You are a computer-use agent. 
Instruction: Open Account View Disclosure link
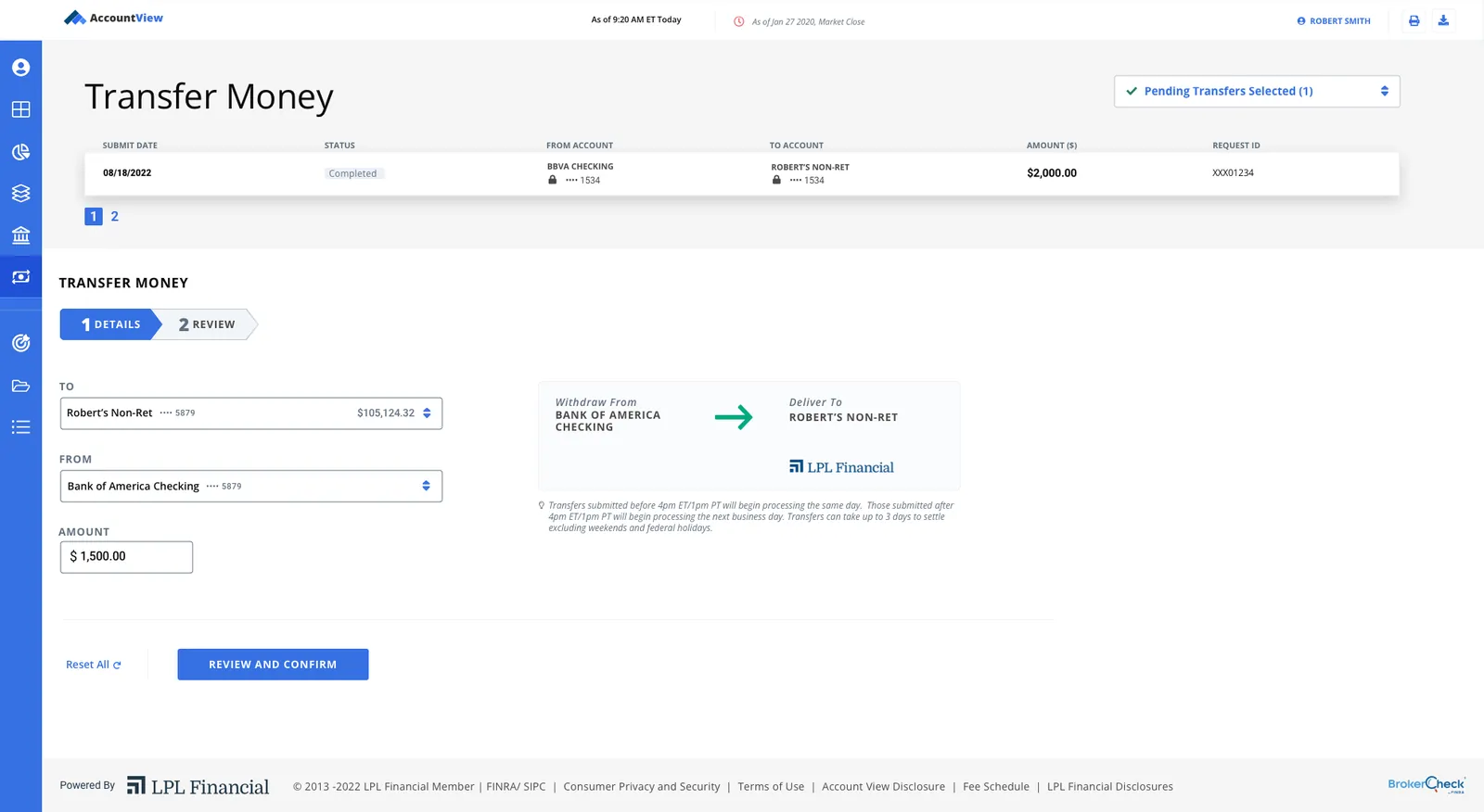tap(883, 786)
